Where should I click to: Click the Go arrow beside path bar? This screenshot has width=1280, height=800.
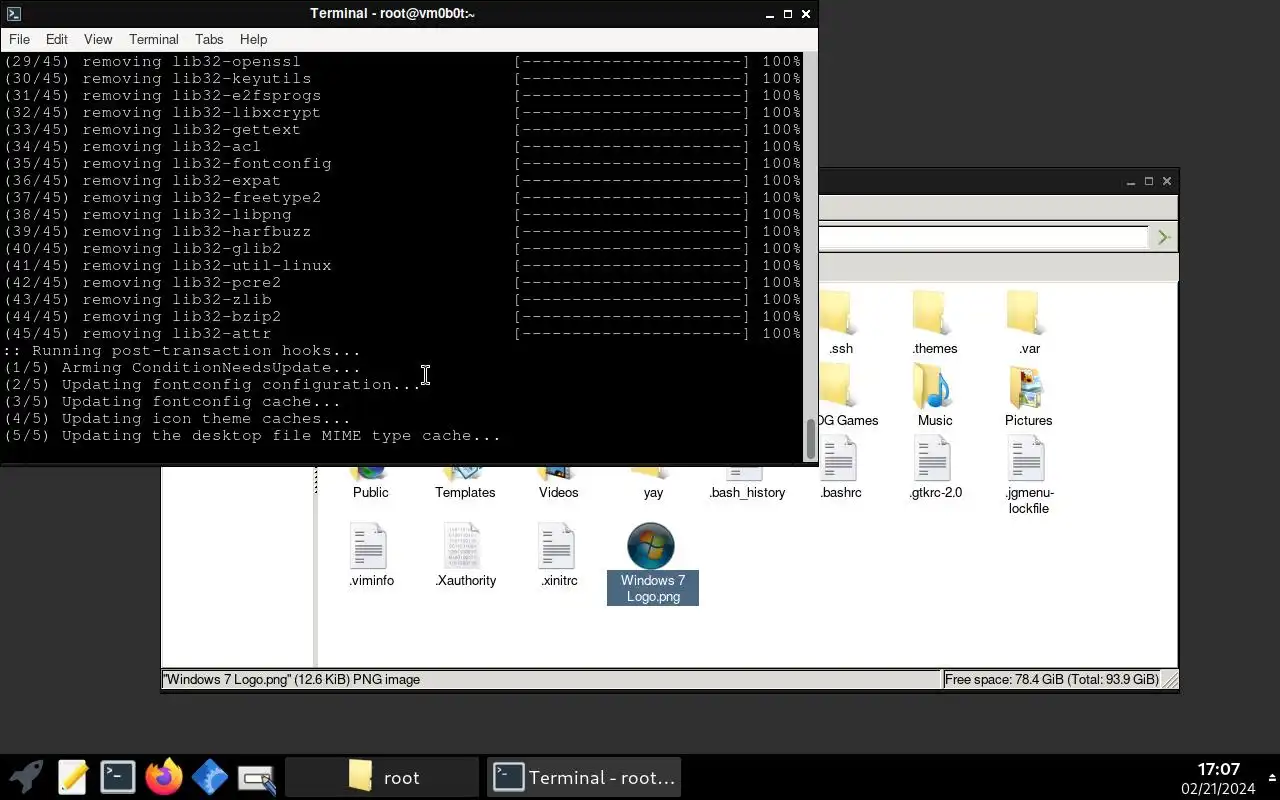coord(1163,237)
